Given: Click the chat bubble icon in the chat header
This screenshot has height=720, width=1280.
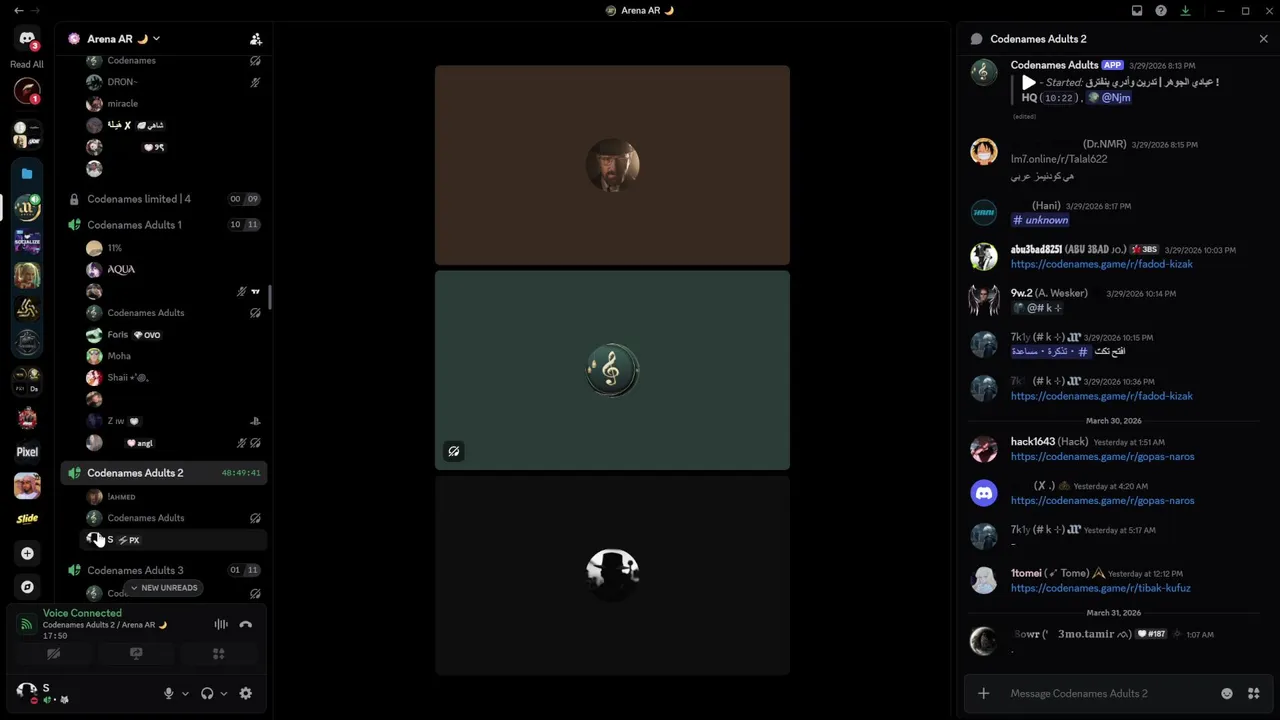Looking at the screenshot, I should coord(976,39).
